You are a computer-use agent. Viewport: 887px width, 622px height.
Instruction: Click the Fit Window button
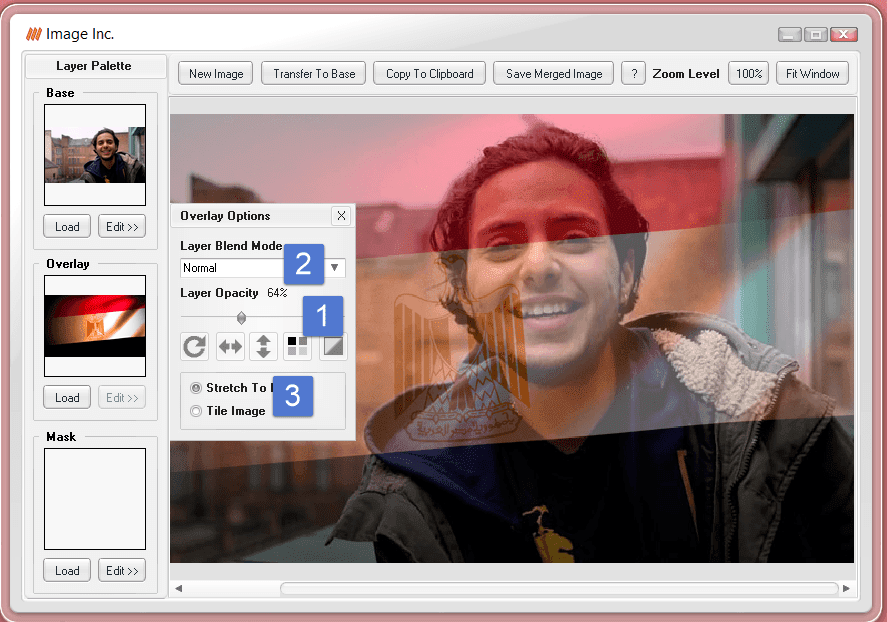click(812, 74)
